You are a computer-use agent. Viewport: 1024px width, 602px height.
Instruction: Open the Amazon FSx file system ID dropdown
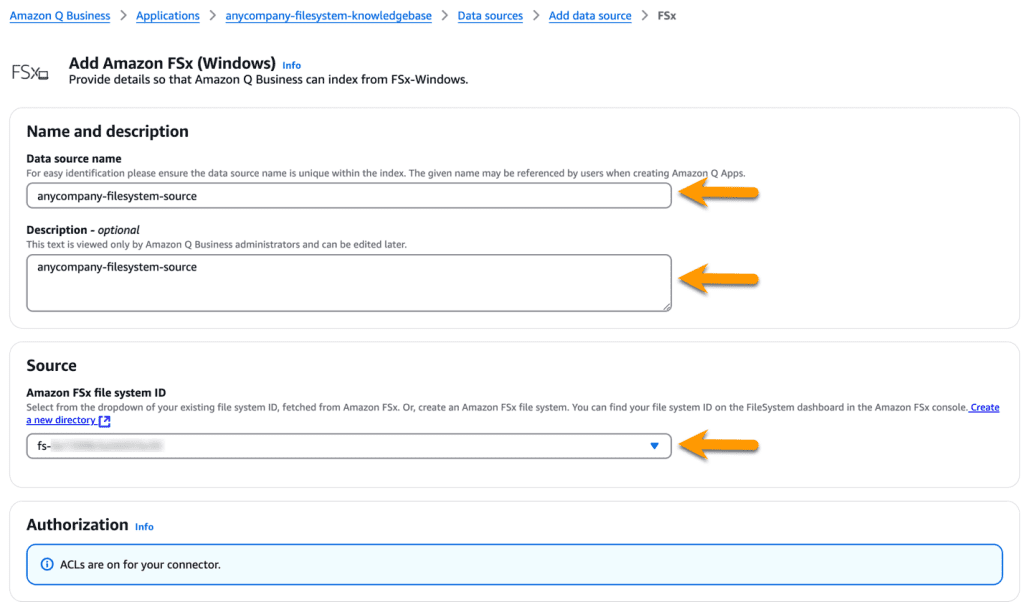348,446
